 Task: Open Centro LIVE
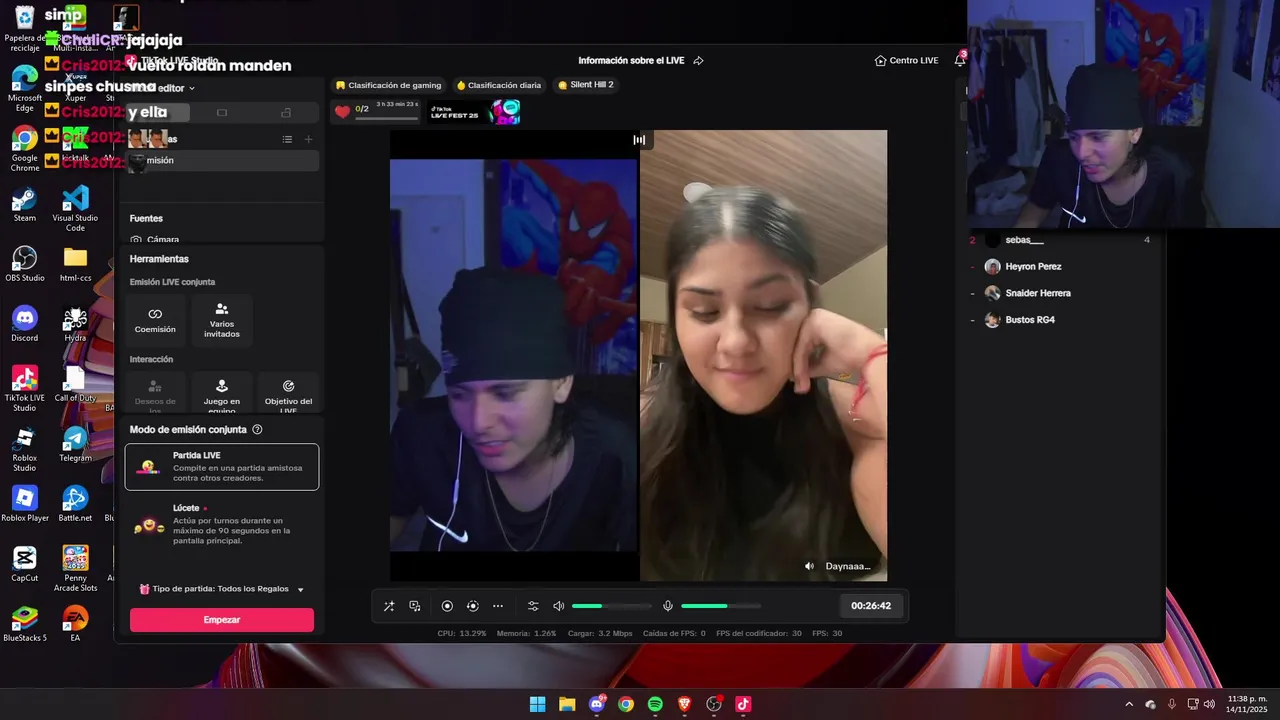(906, 60)
